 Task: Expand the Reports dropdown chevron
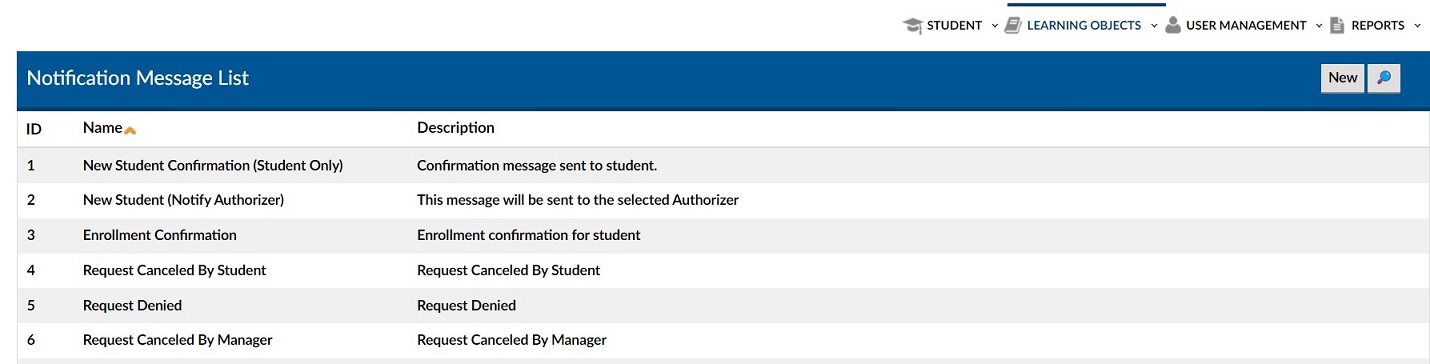point(1417,26)
